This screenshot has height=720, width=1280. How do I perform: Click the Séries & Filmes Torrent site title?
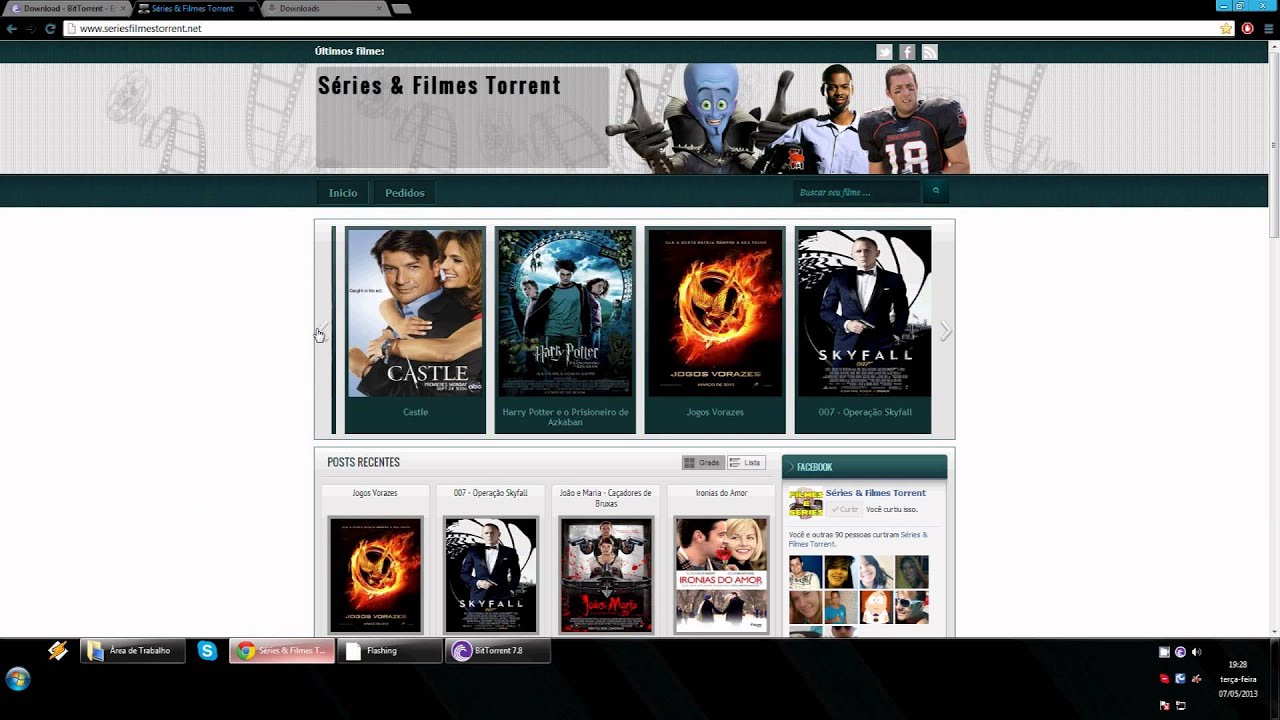pyautogui.click(x=439, y=86)
